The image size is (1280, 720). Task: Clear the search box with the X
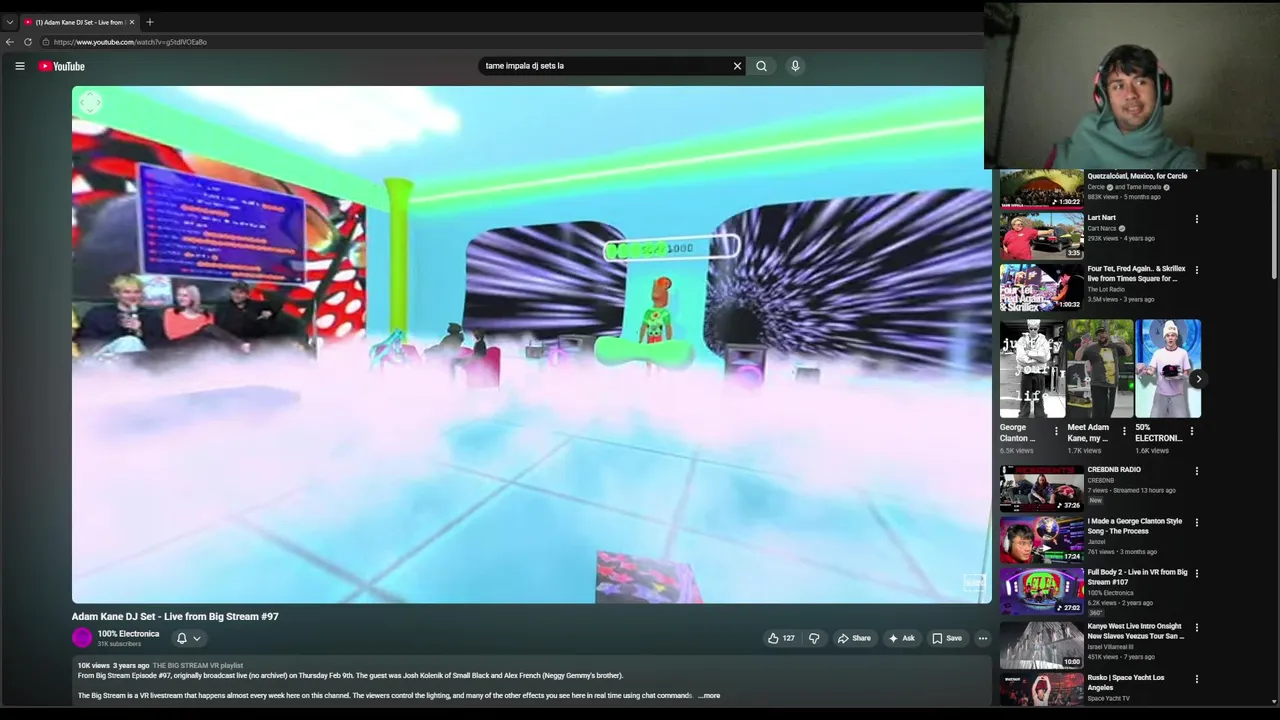(x=737, y=66)
